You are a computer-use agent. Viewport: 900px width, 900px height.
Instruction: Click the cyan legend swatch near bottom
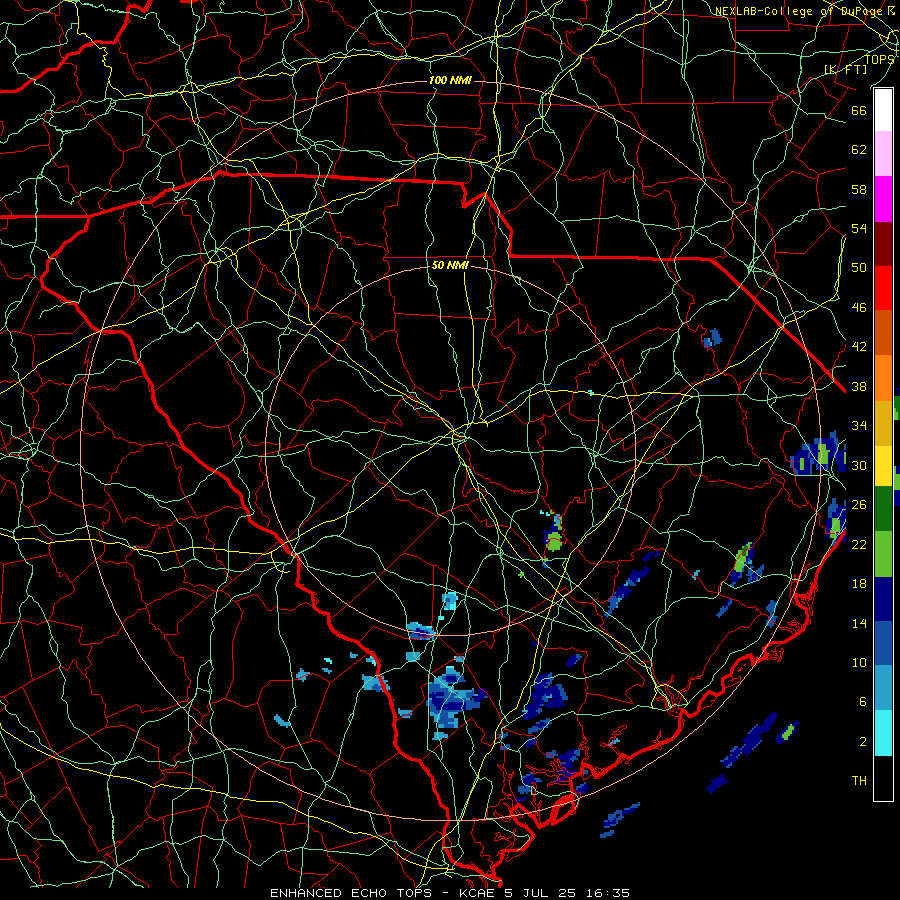click(883, 733)
